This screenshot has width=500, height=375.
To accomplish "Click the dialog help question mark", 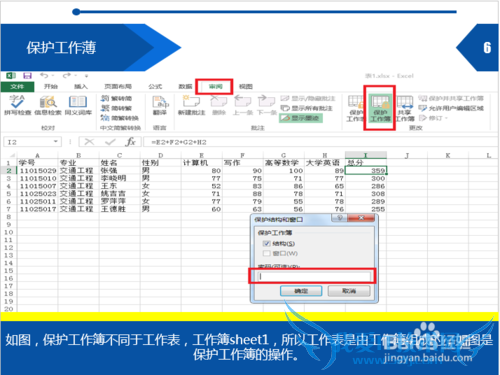I will 340,218.
